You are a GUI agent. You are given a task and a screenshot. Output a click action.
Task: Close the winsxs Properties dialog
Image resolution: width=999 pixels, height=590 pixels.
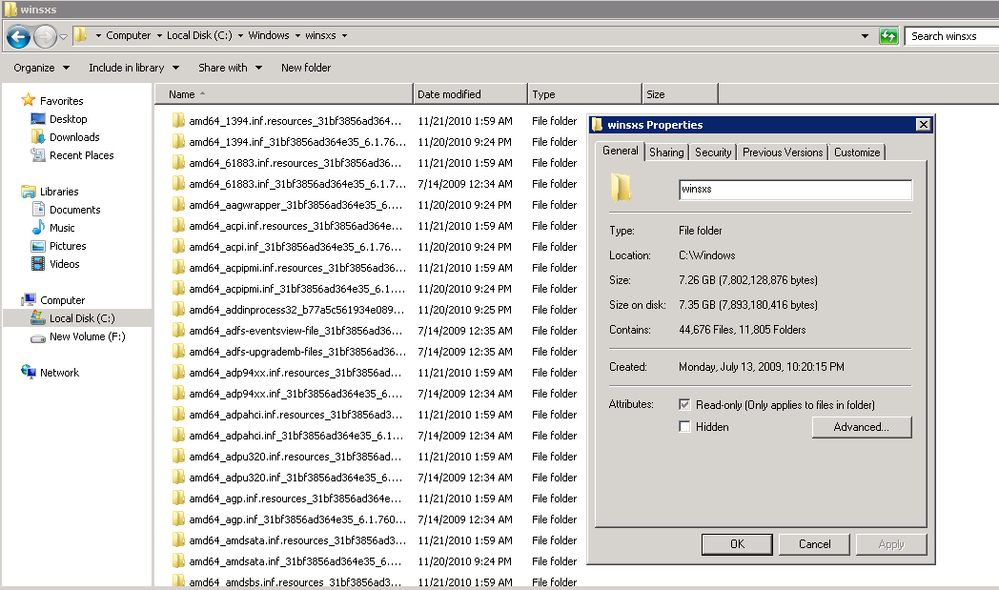click(923, 124)
